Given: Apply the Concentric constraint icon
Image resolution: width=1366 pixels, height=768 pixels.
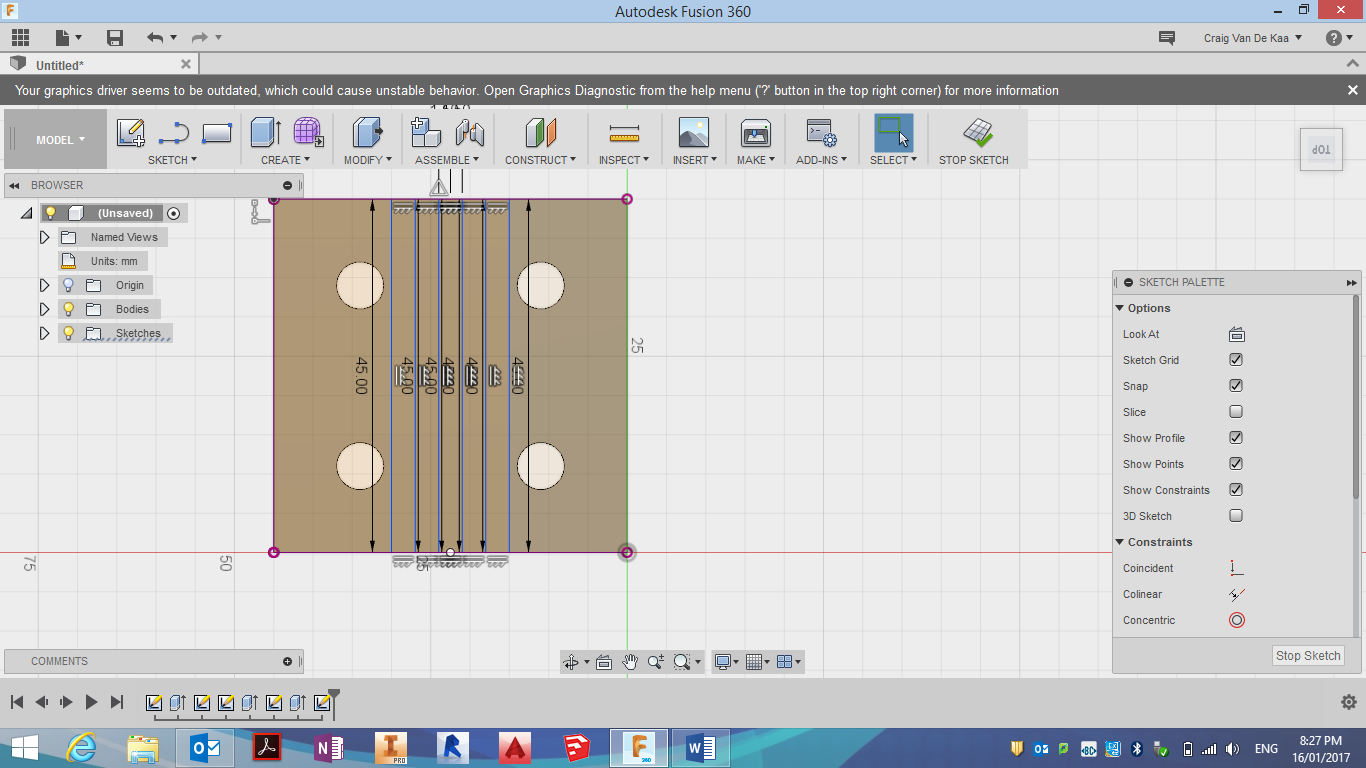Looking at the screenshot, I should click(x=1236, y=620).
